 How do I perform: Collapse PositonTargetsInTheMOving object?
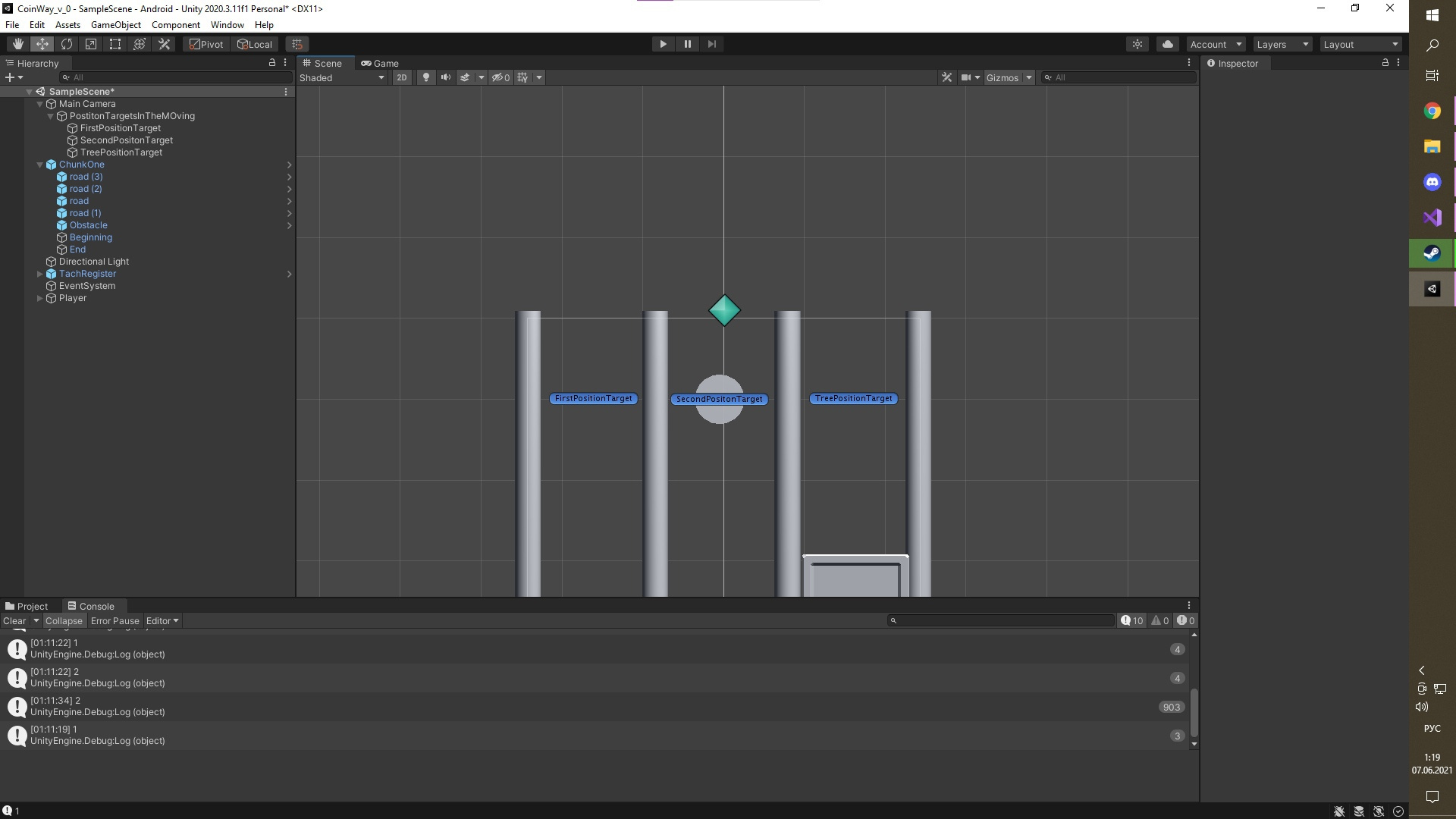(51, 116)
